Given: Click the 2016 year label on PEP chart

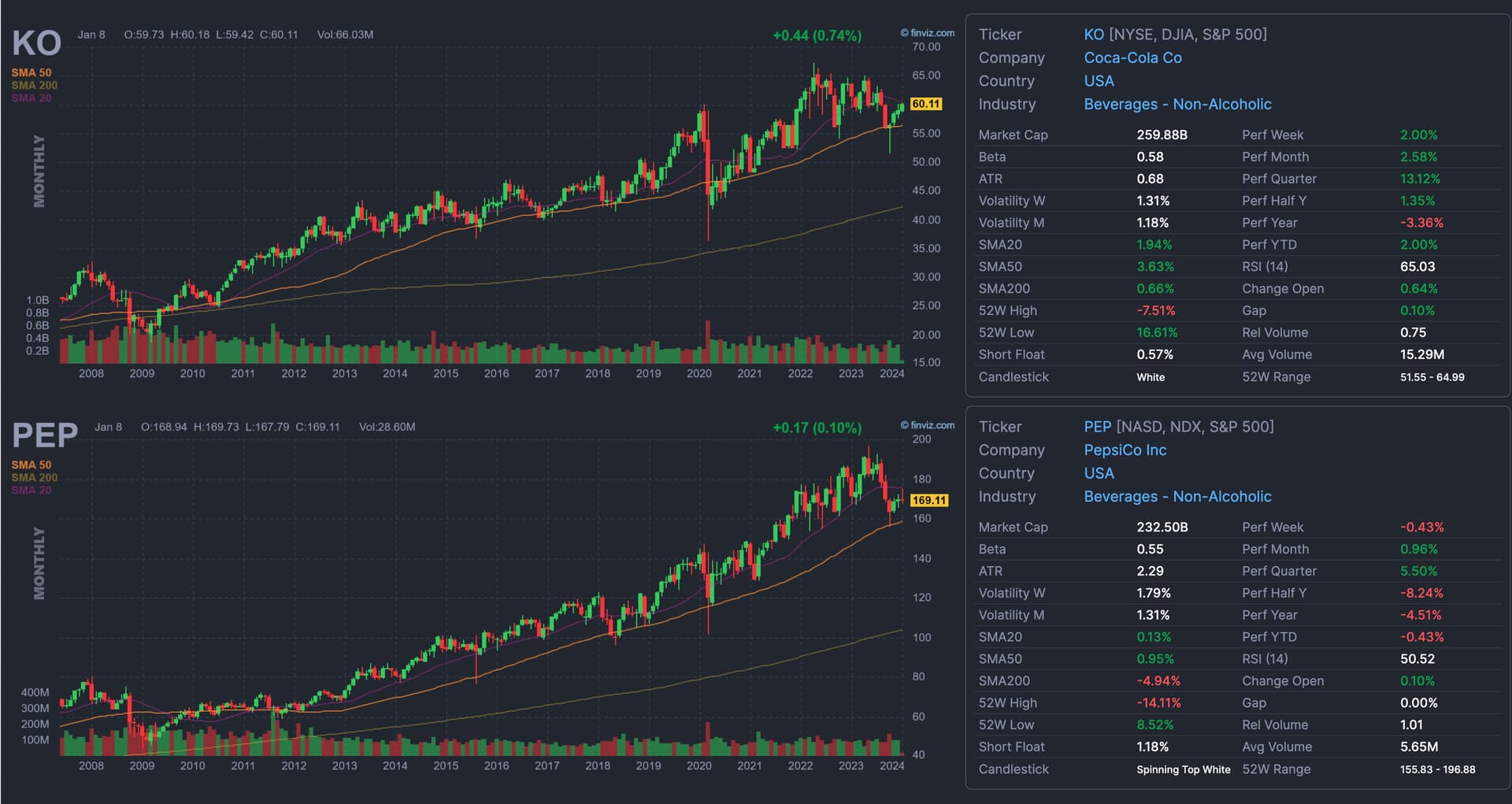Looking at the screenshot, I should click(x=496, y=765).
